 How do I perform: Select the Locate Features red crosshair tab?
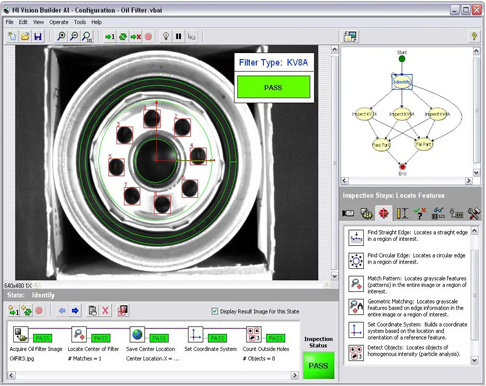pos(384,213)
